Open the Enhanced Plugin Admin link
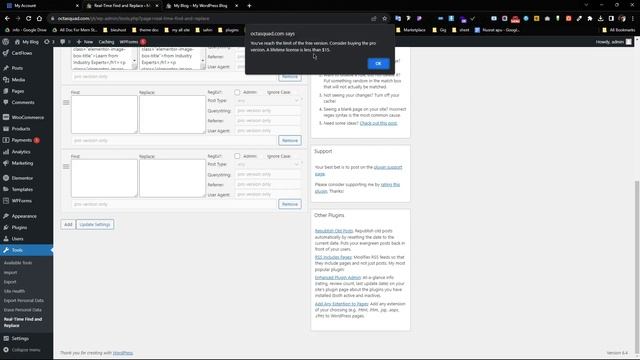640x360 pixels. 338,278
